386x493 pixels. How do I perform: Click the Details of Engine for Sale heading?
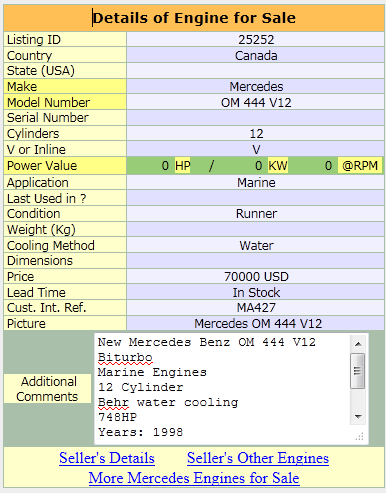point(194,18)
